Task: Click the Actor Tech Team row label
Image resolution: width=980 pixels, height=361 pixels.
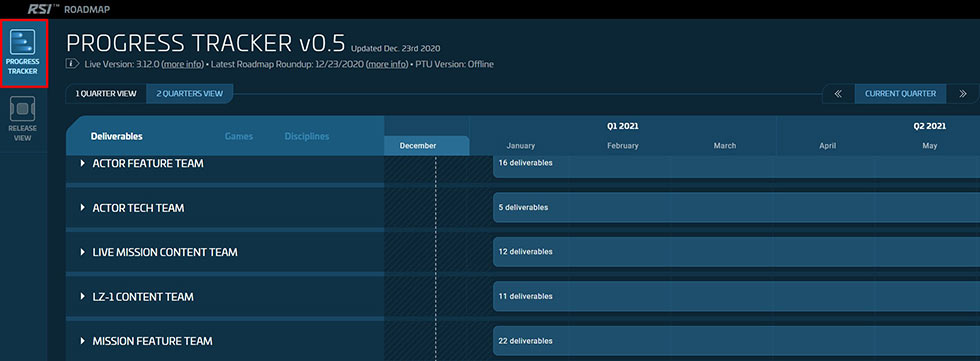Action: [x=138, y=208]
